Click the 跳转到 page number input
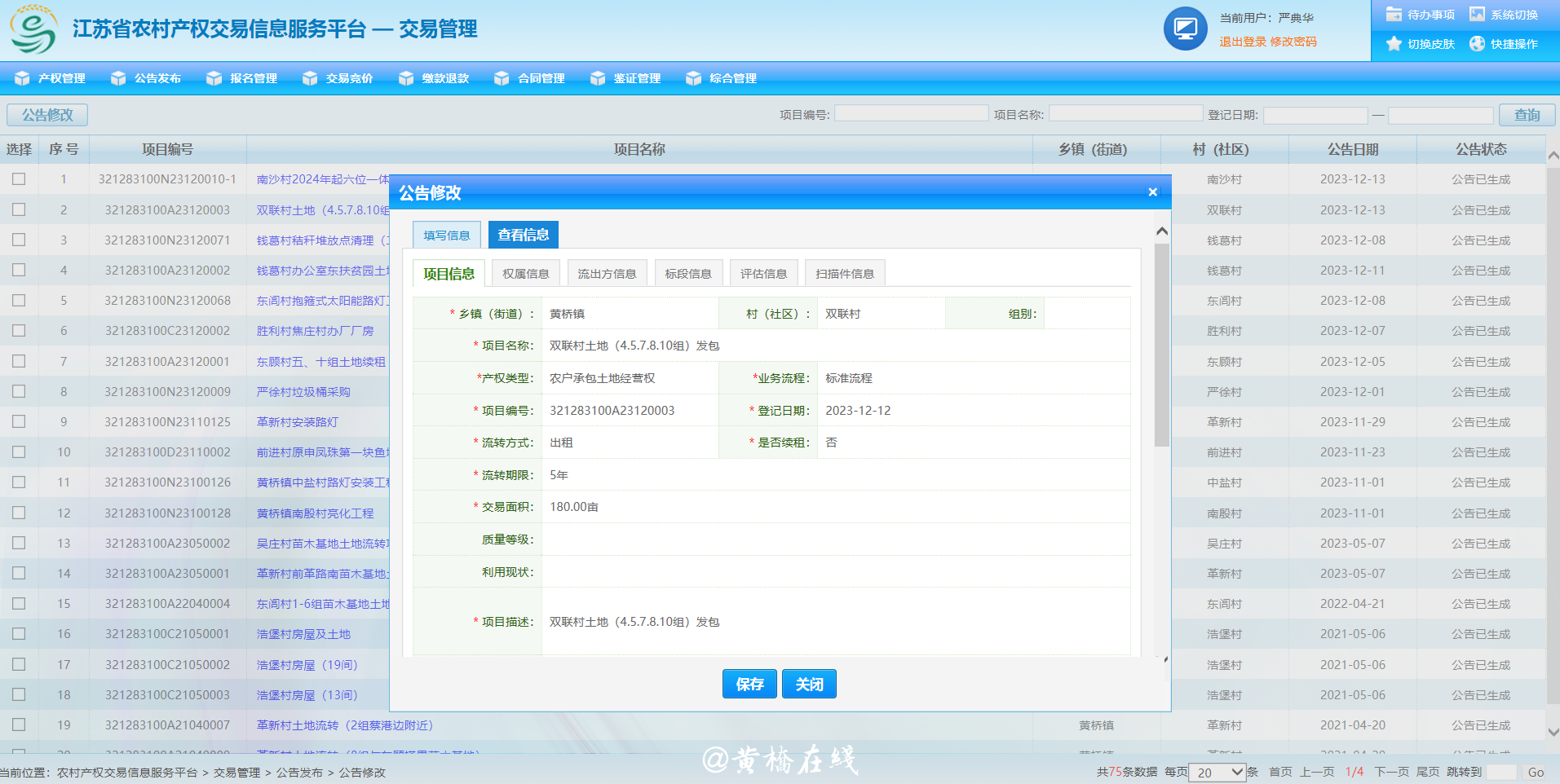This screenshot has height=784, width=1560. [1500, 772]
